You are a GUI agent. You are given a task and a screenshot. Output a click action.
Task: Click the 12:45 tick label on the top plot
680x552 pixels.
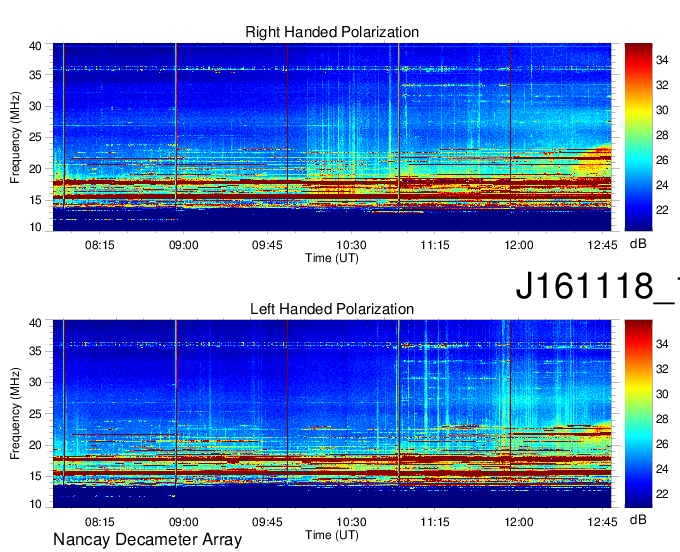(x=602, y=245)
